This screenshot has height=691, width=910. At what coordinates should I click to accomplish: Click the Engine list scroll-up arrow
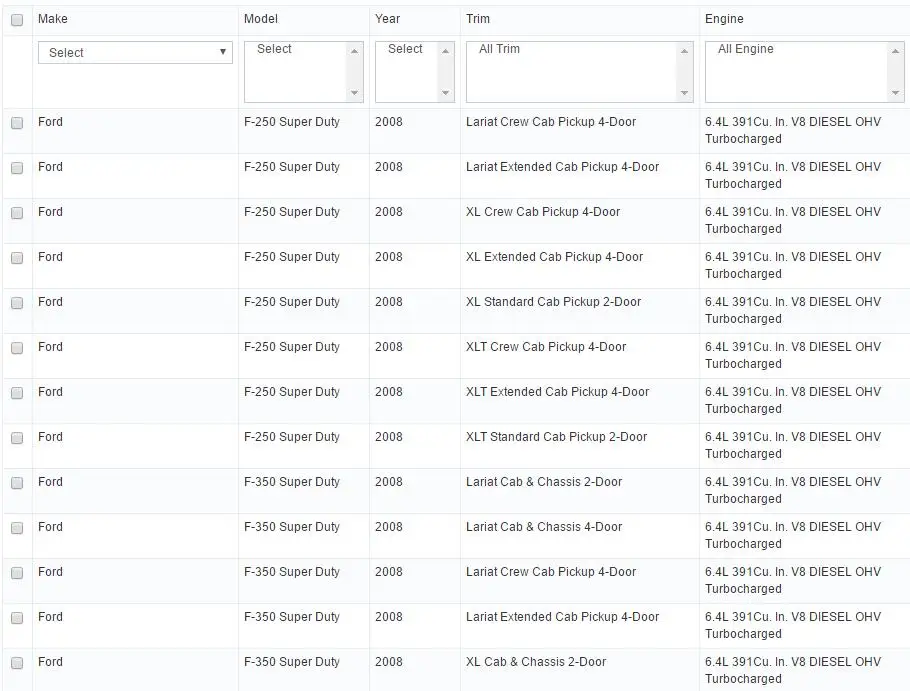coord(895,51)
